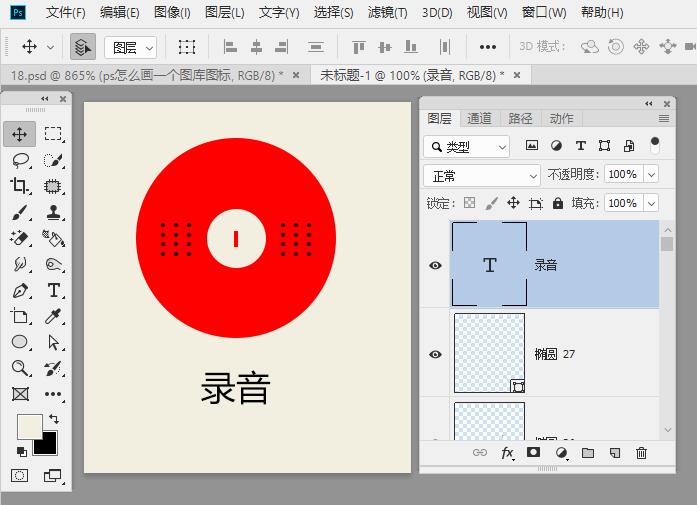This screenshot has height=505, width=697.
Task: Toggle visibility of 椭圆 27 layer
Action: click(435, 354)
